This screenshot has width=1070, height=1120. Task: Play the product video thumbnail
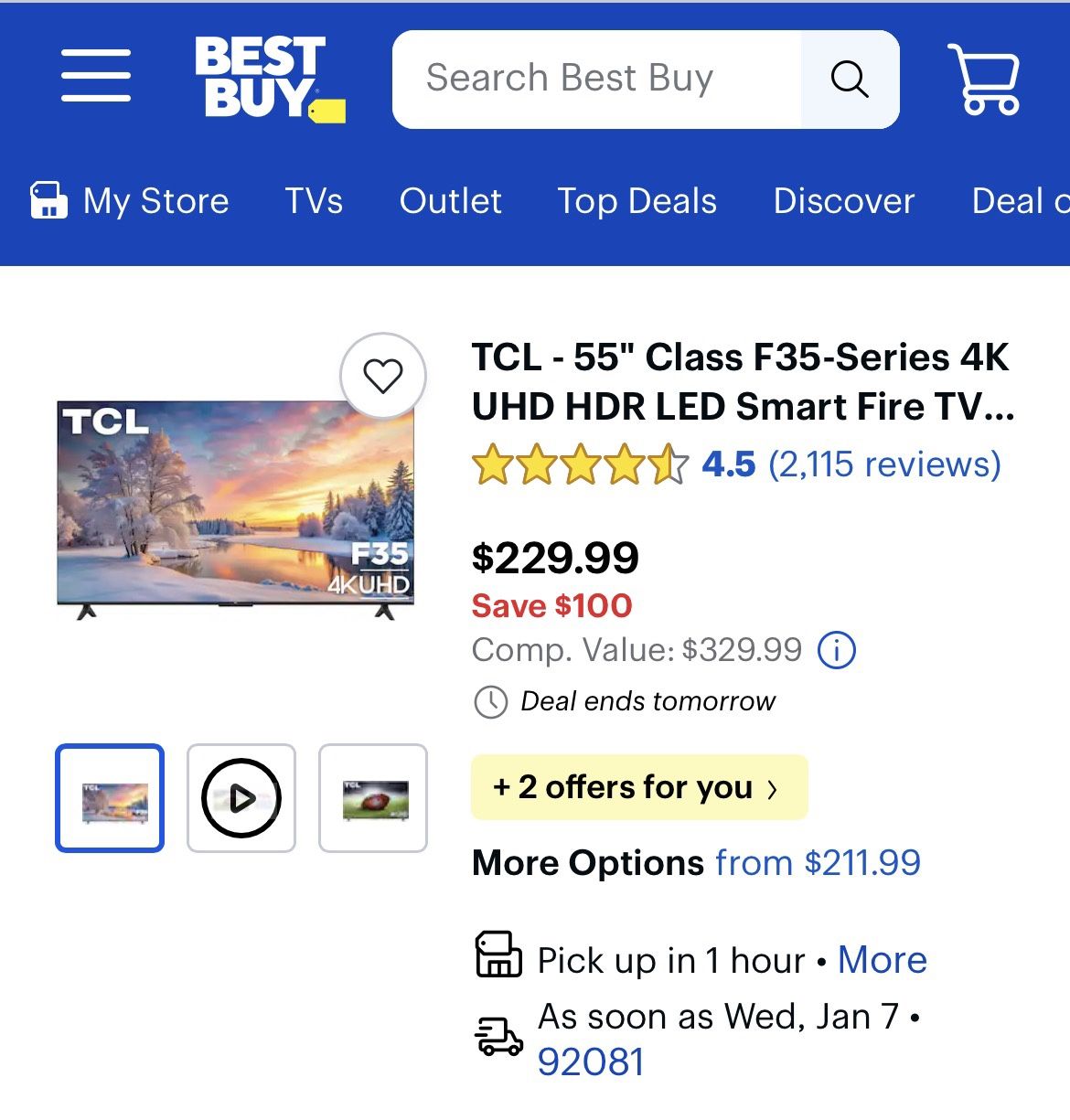pyautogui.click(x=241, y=797)
